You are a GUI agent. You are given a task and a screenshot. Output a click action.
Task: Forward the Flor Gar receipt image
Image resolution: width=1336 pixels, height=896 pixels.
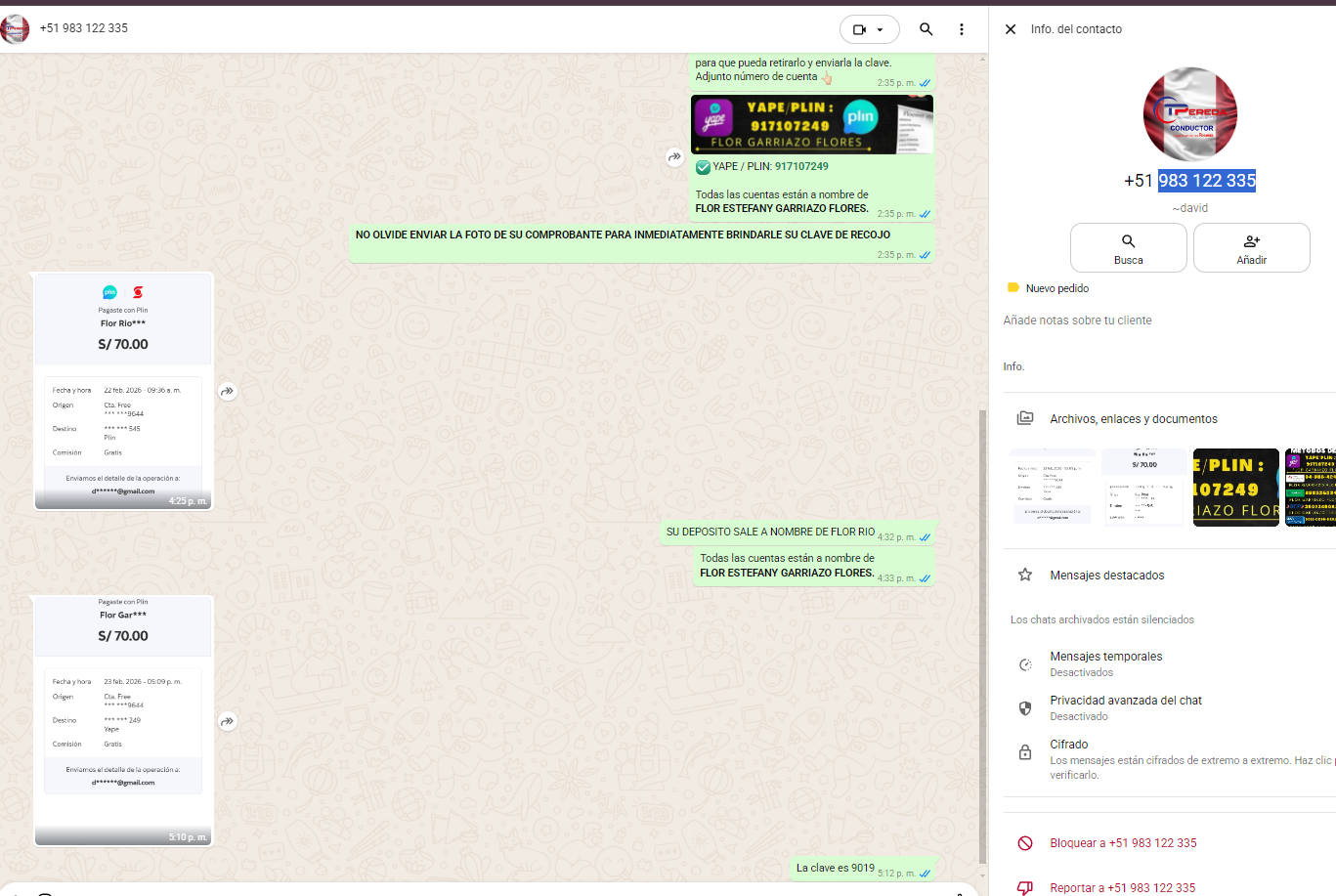(x=228, y=722)
